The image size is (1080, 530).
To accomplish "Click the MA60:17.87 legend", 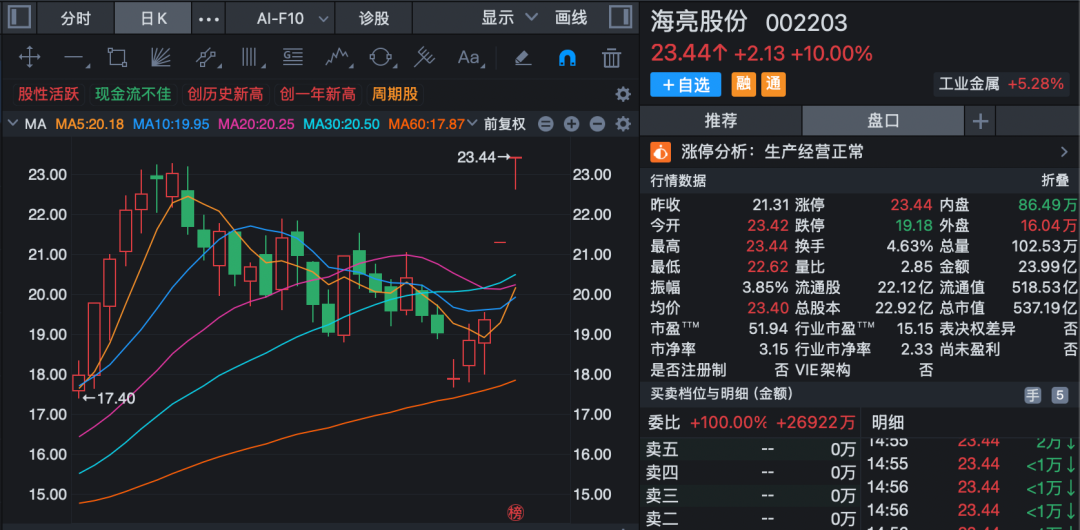I will pyautogui.click(x=426, y=124).
